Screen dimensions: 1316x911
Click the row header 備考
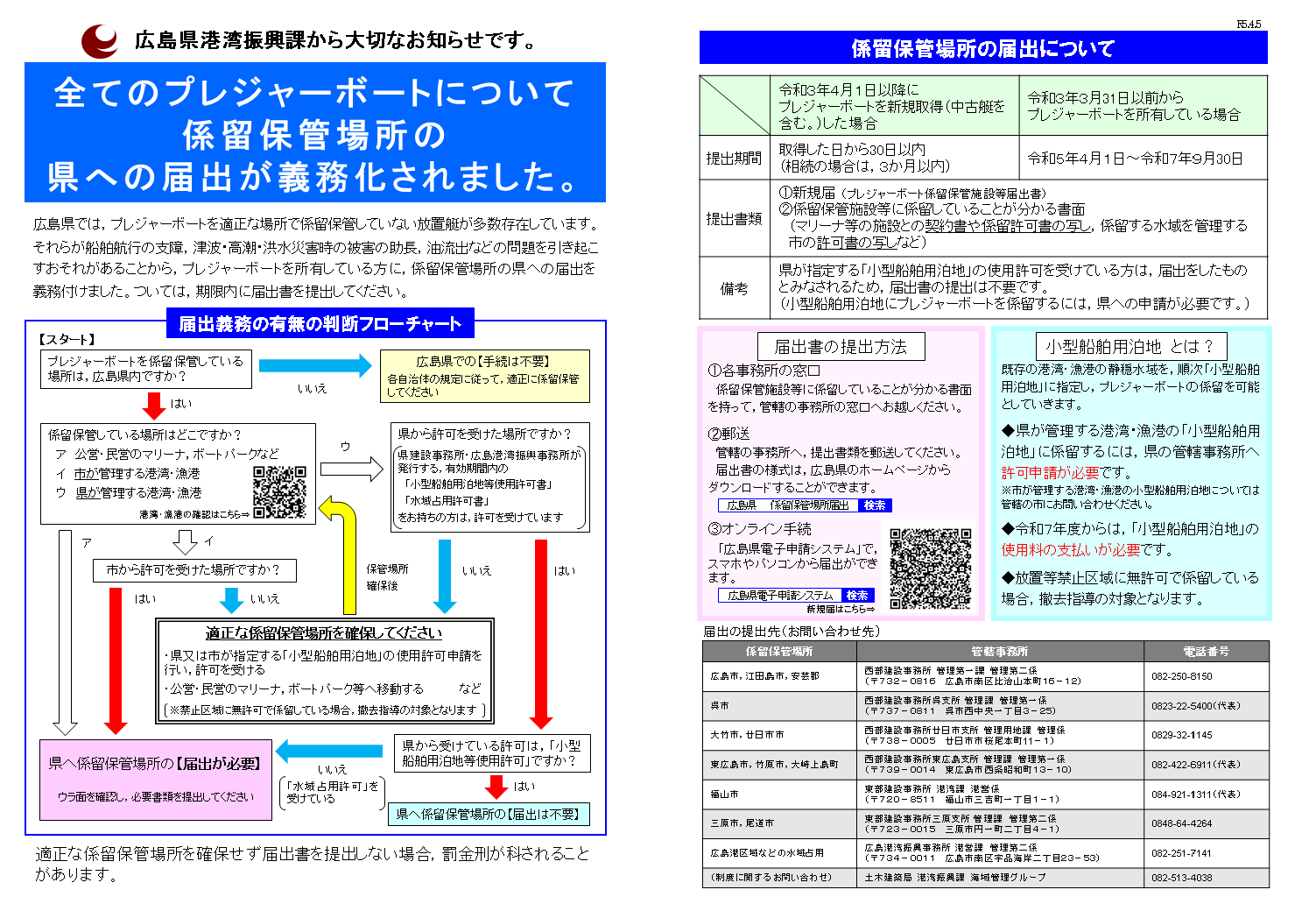pos(735,288)
